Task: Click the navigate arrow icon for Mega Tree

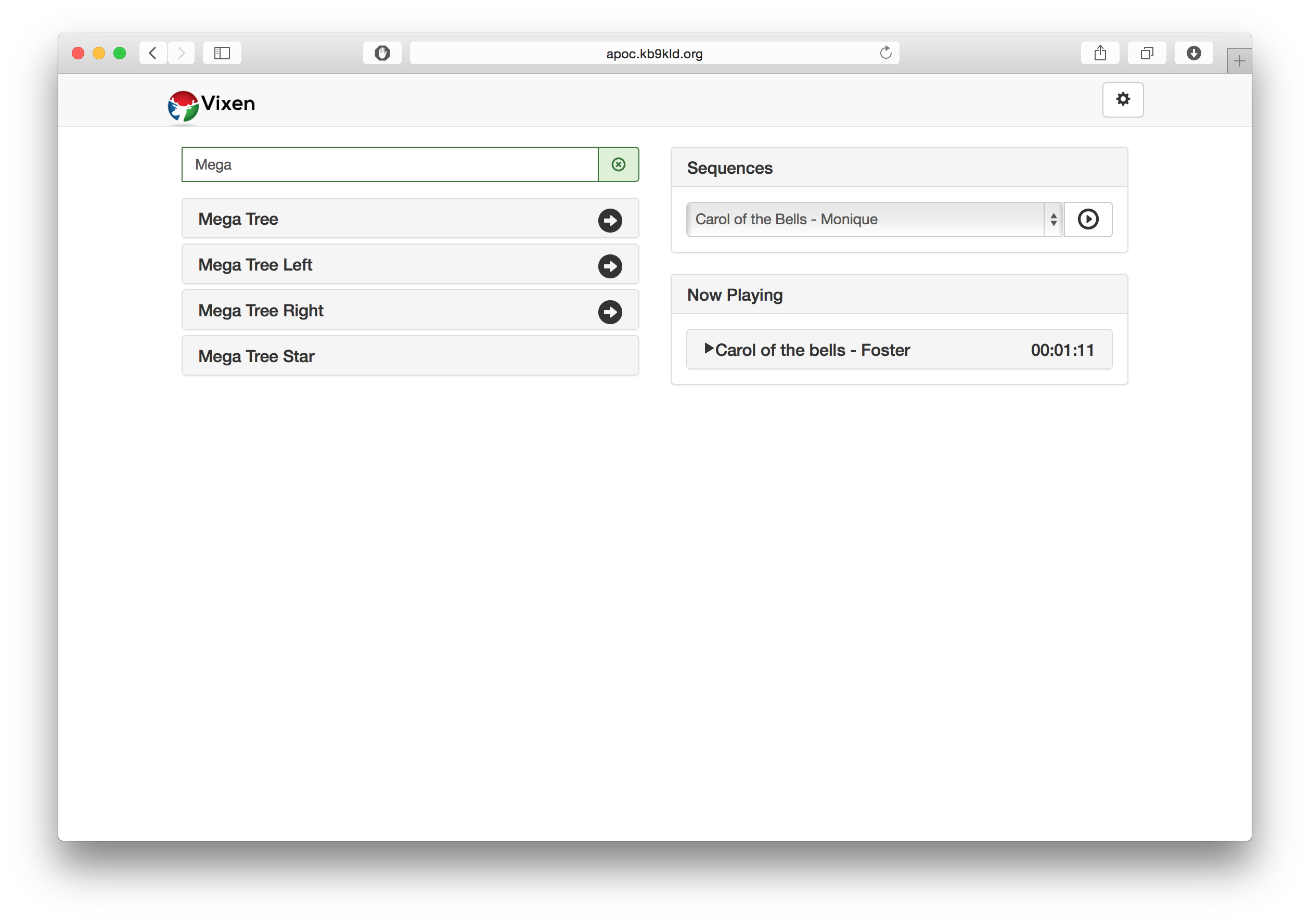Action: click(610, 218)
